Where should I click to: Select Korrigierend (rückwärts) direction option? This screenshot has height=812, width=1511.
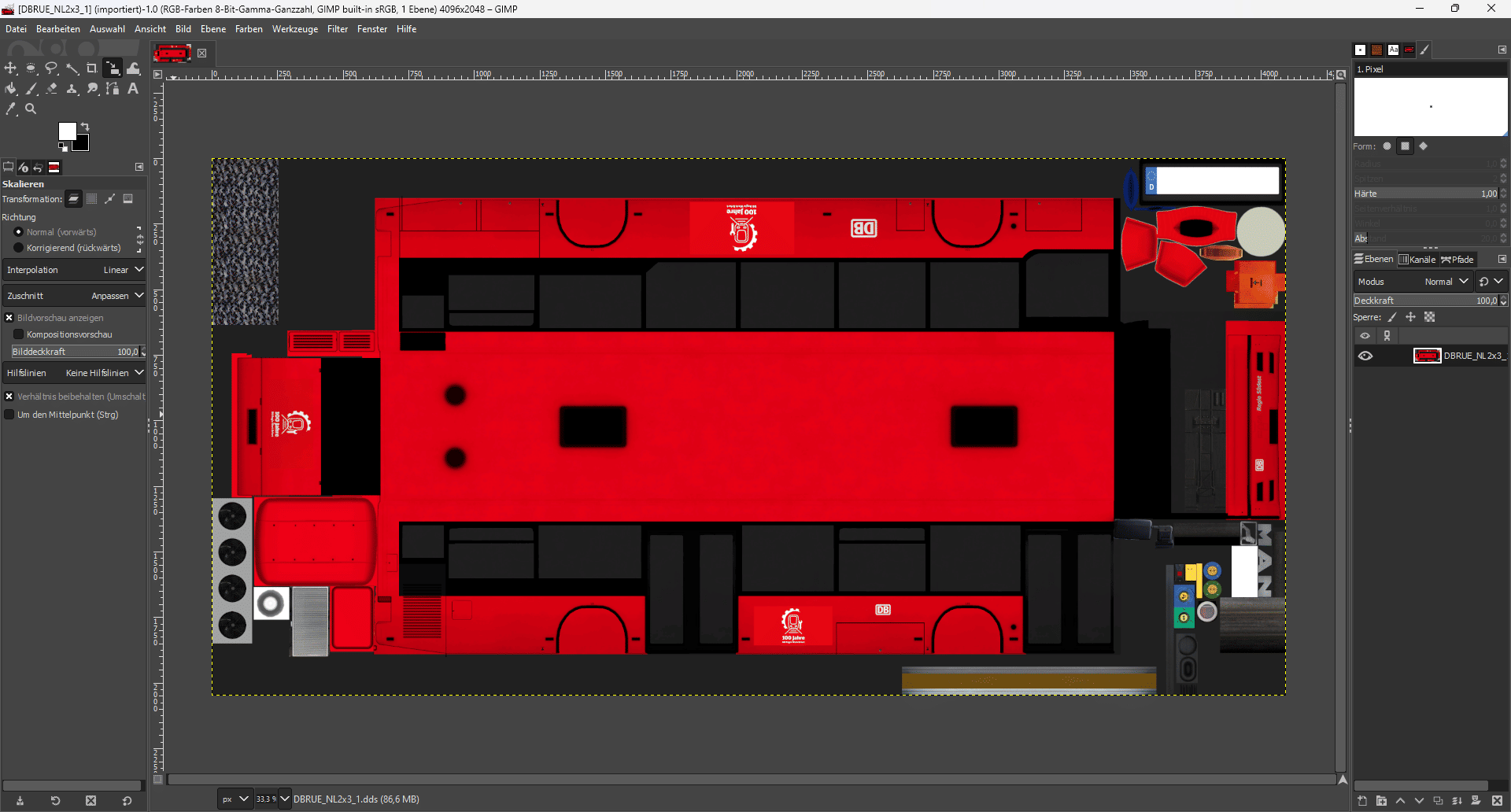(19, 248)
